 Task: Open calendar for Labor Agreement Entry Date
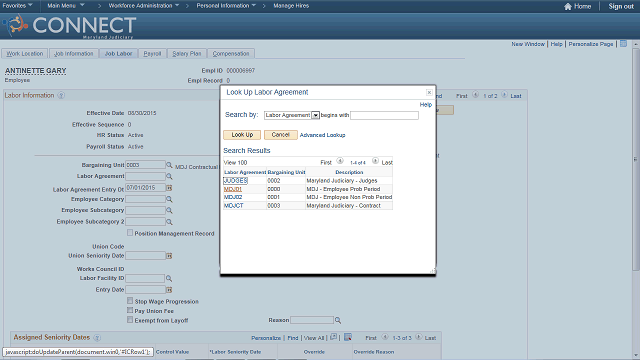169,188
